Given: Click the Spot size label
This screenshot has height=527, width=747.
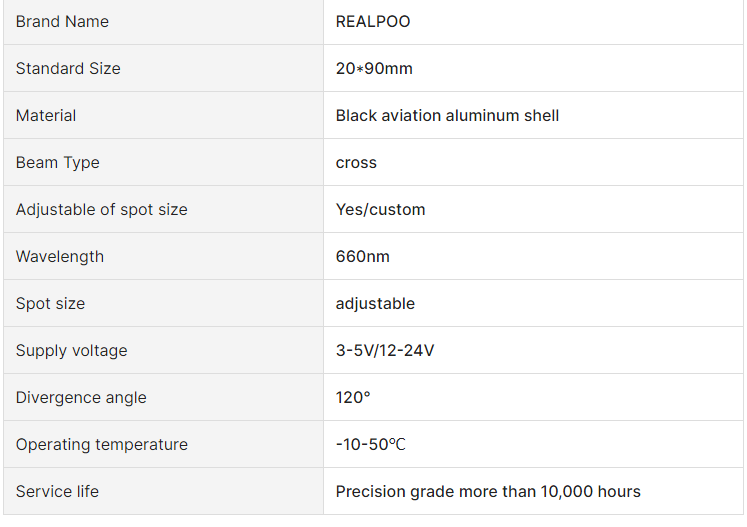Looking at the screenshot, I should click(x=50, y=304).
